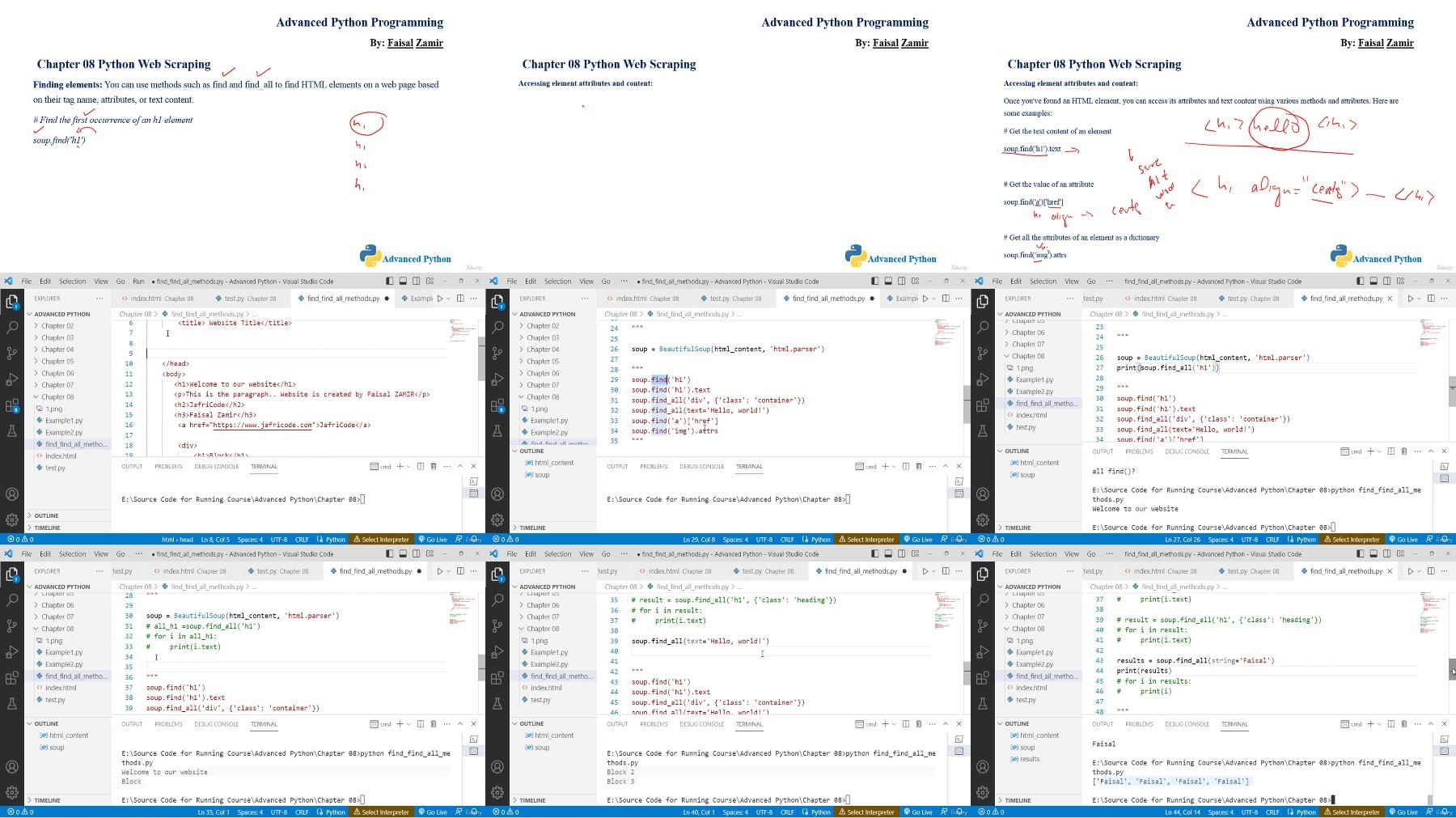
Task: Click the UTF-8 encoding in the Ln 40, Col 1 window
Action: 764,812
